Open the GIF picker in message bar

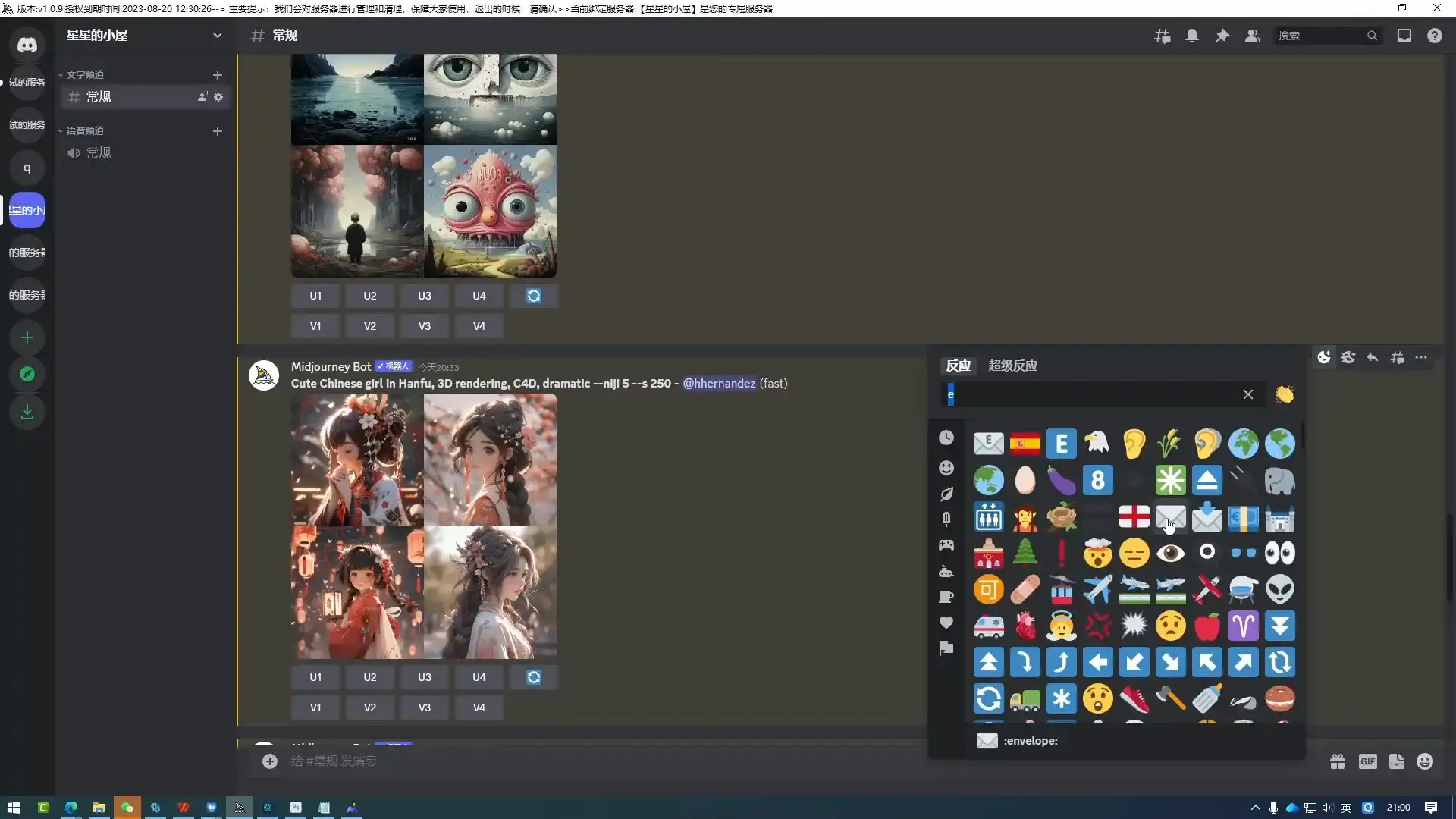click(1367, 761)
